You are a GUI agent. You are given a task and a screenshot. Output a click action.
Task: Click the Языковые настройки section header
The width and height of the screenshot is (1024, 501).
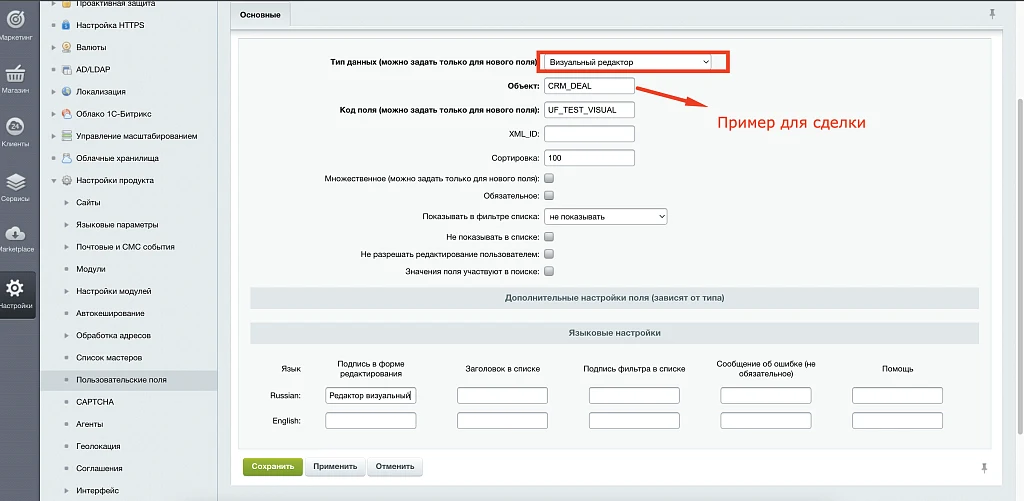point(615,333)
